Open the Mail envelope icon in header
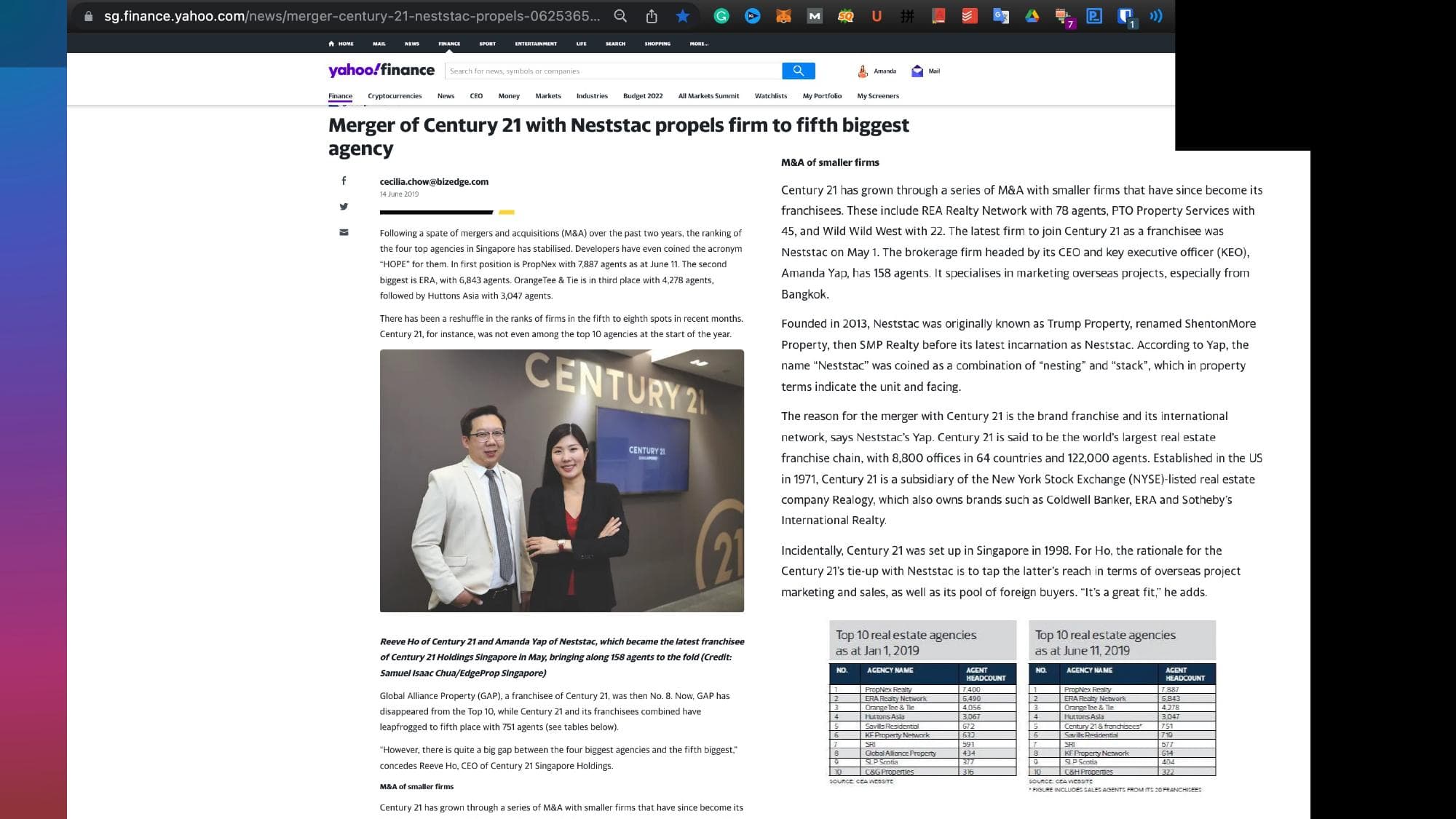This screenshot has height=819, width=1456. point(917,71)
